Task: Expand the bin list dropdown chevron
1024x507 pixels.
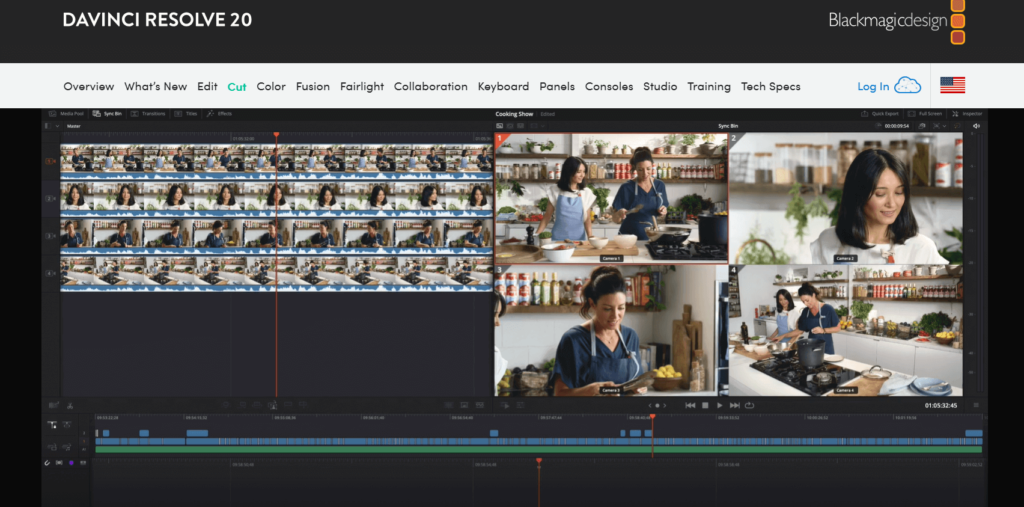Action: (57, 125)
